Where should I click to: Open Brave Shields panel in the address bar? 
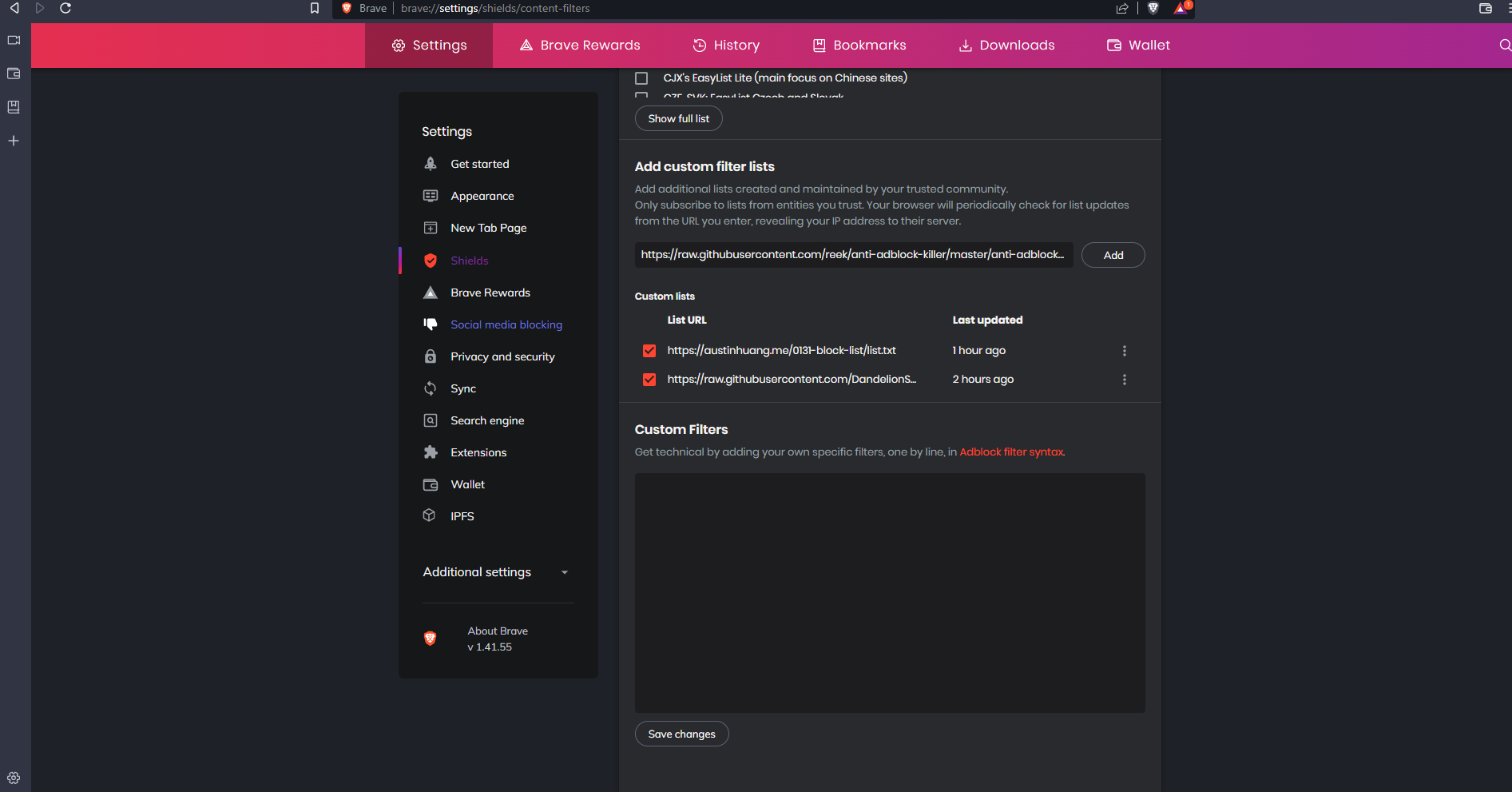pos(1153,9)
